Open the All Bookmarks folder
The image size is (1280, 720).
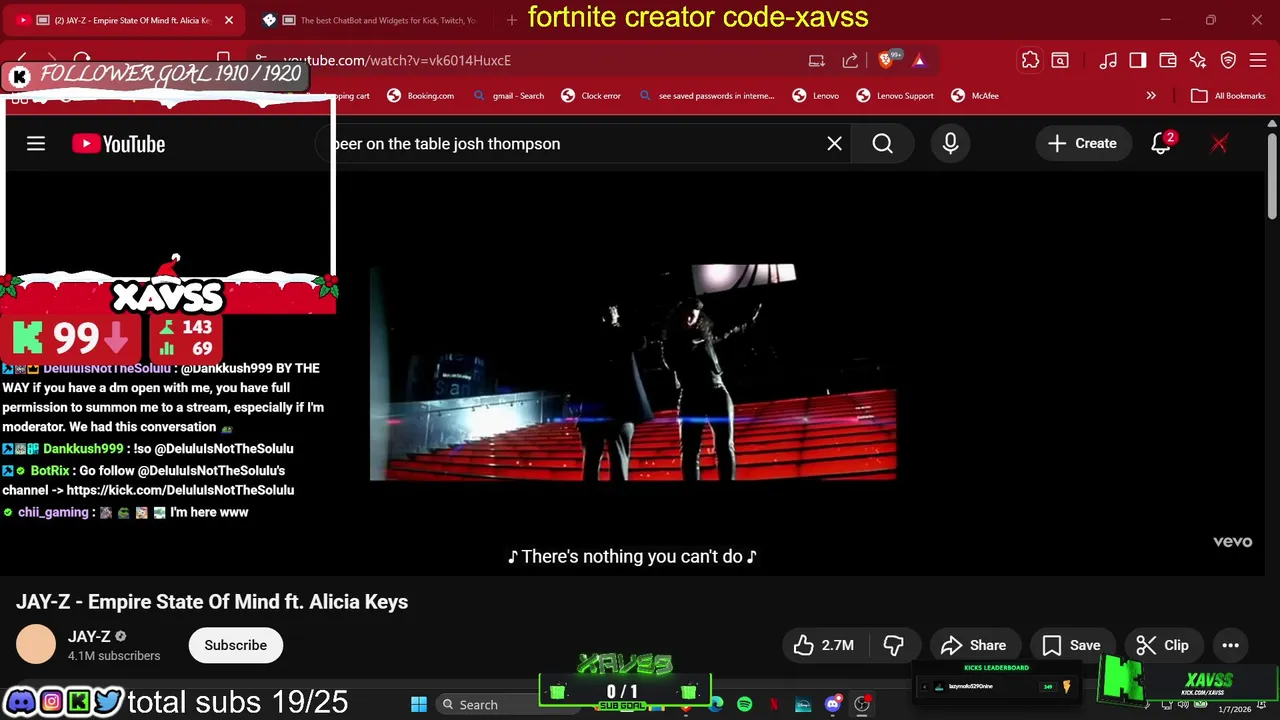click(x=1228, y=96)
